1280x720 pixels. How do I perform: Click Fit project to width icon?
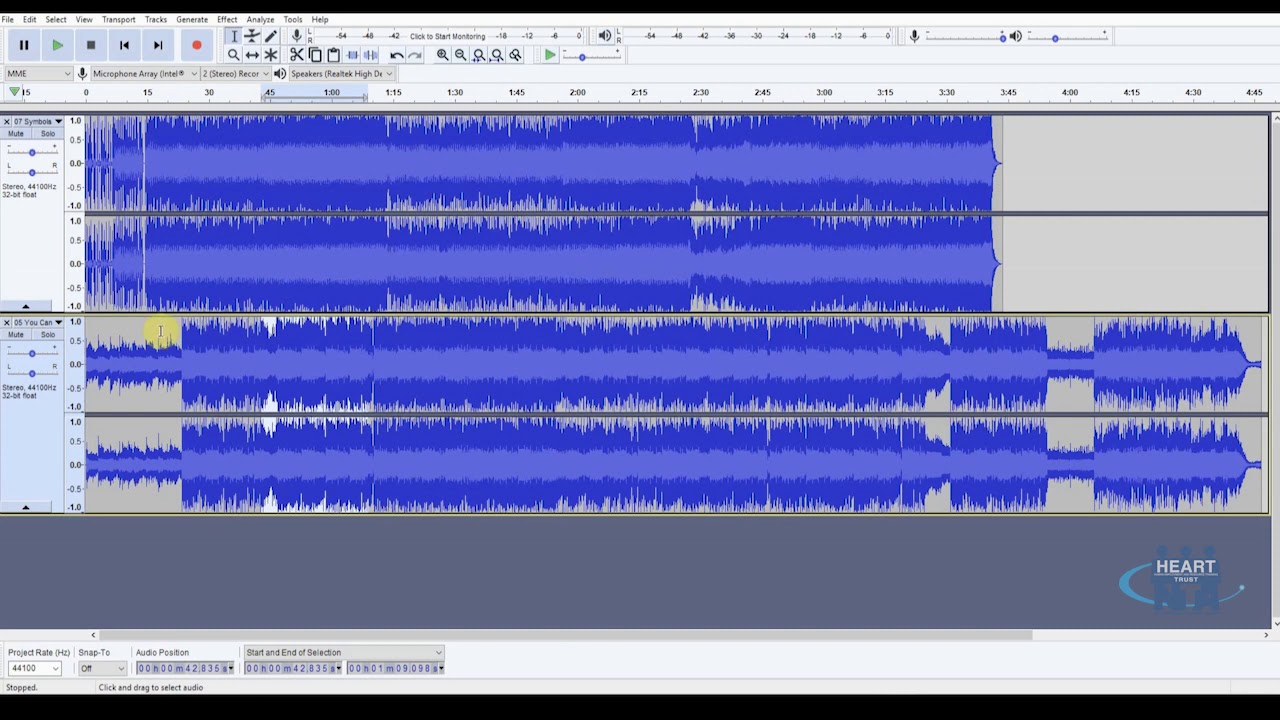coord(497,55)
